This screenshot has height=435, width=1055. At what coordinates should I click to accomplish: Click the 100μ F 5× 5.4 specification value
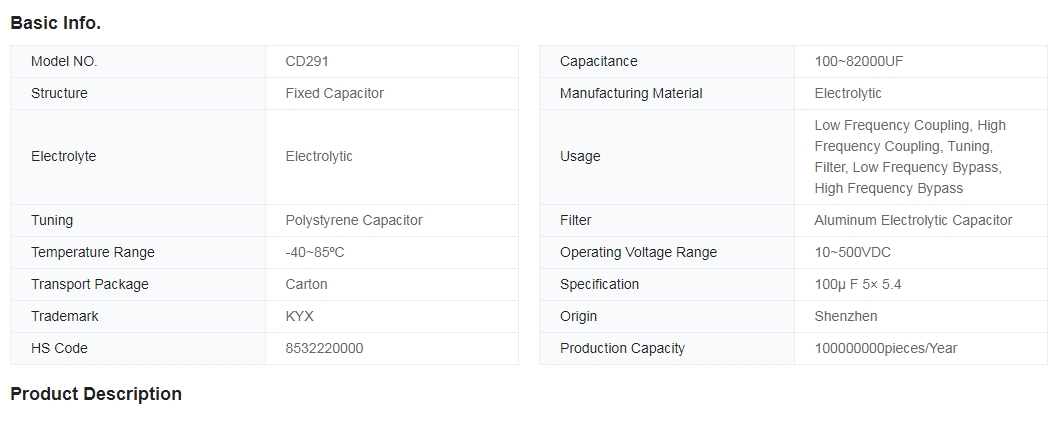(x=858, y=284)
